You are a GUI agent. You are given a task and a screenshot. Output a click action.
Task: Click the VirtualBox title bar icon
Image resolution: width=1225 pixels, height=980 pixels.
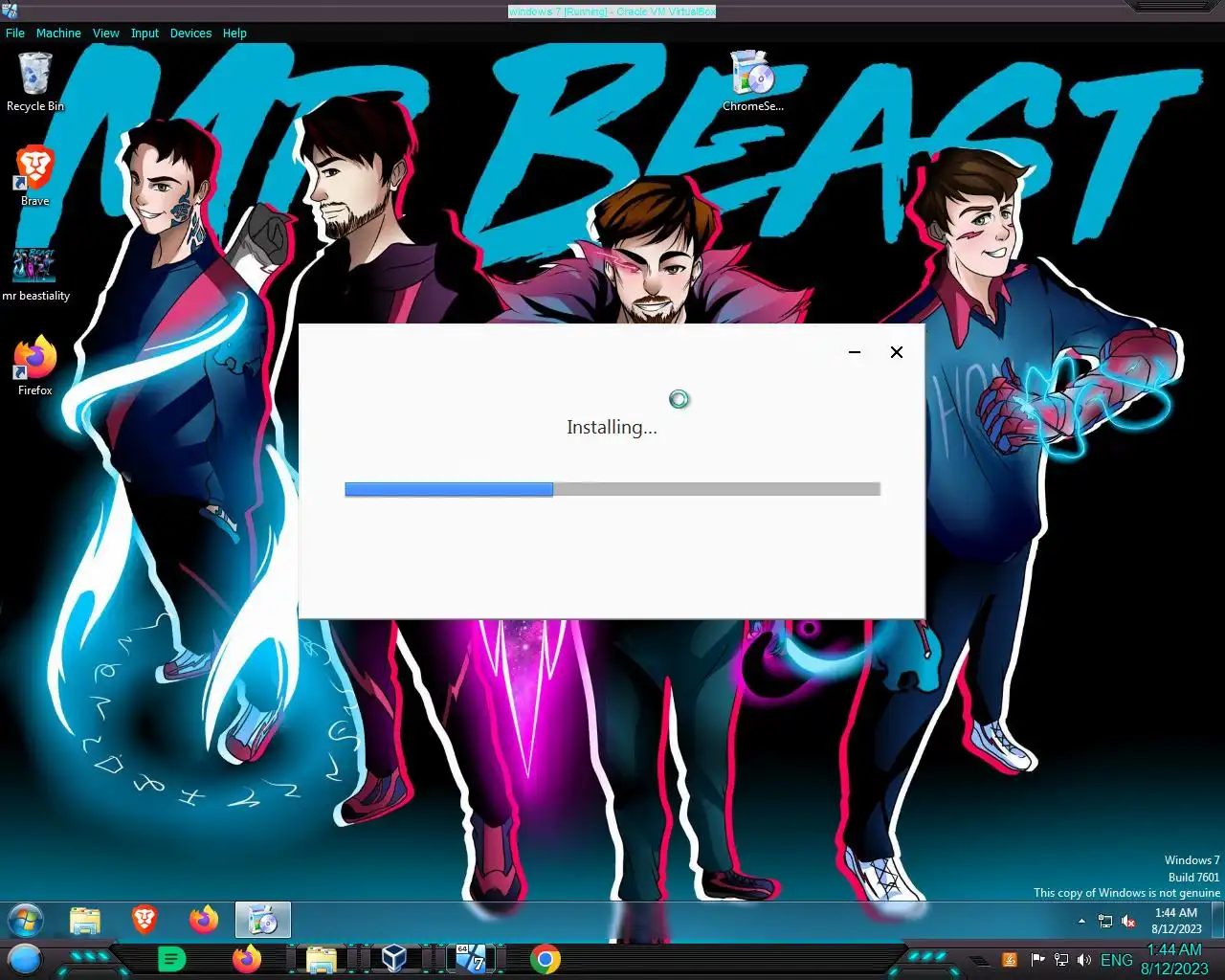(11, 11)
